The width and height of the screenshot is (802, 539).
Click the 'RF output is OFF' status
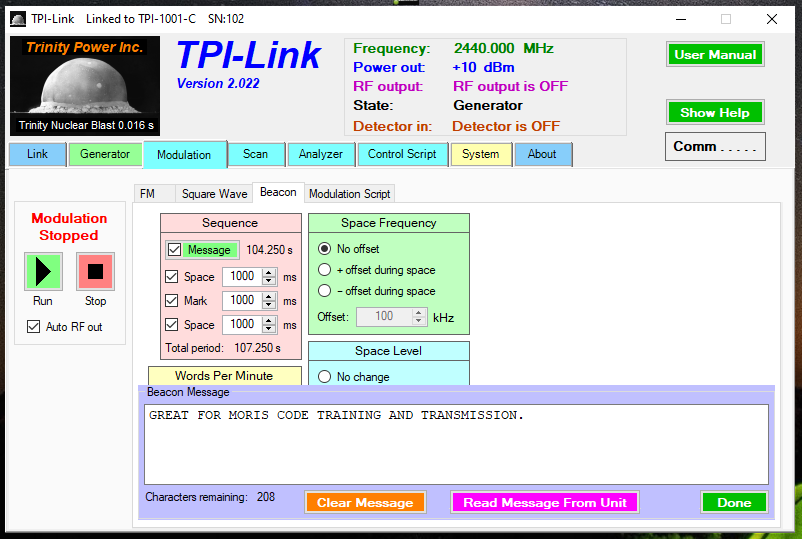(510, 86)
